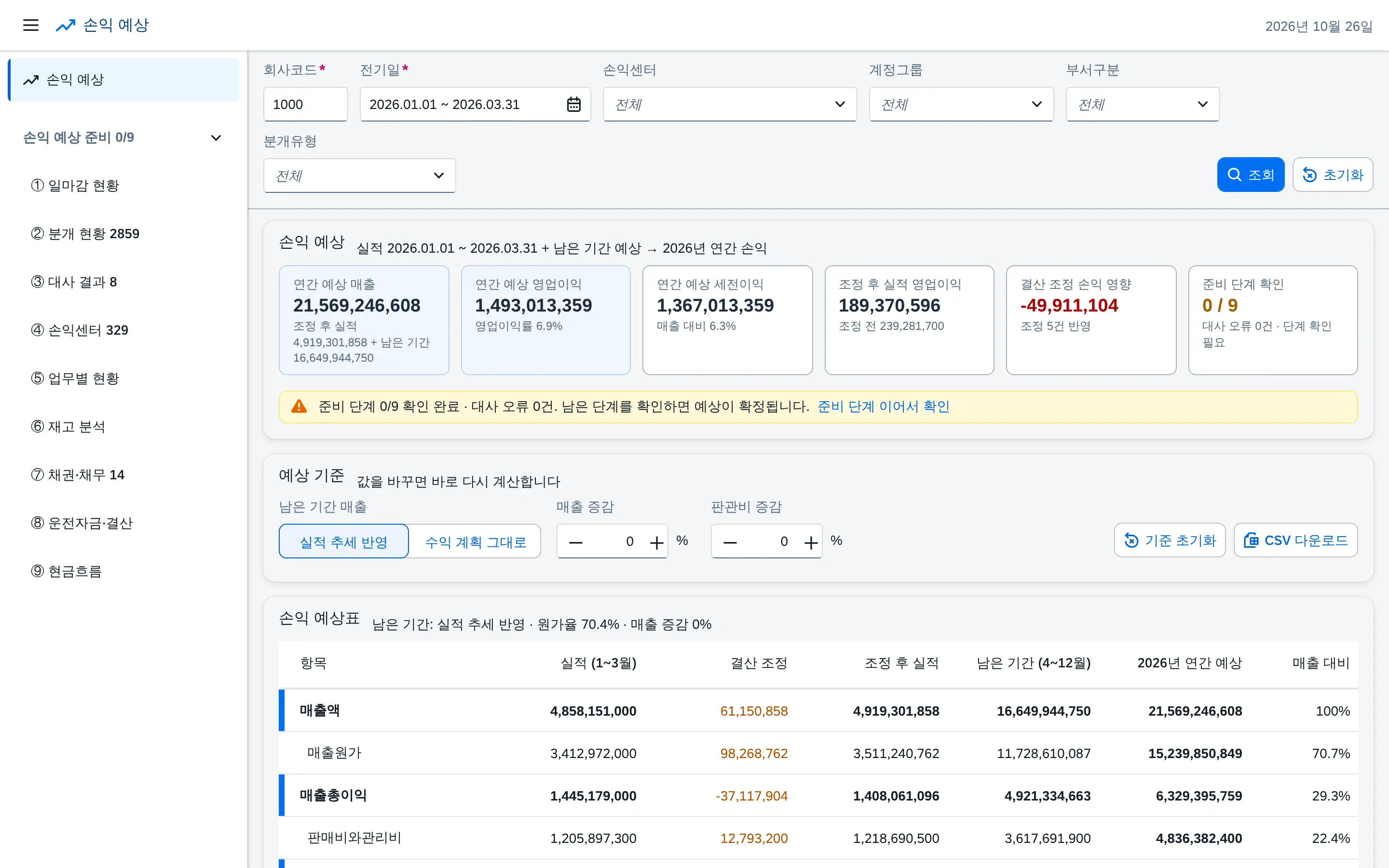Increase 매출 증감 with the plus button
The image size is (1389, 868).
(656, 542)
